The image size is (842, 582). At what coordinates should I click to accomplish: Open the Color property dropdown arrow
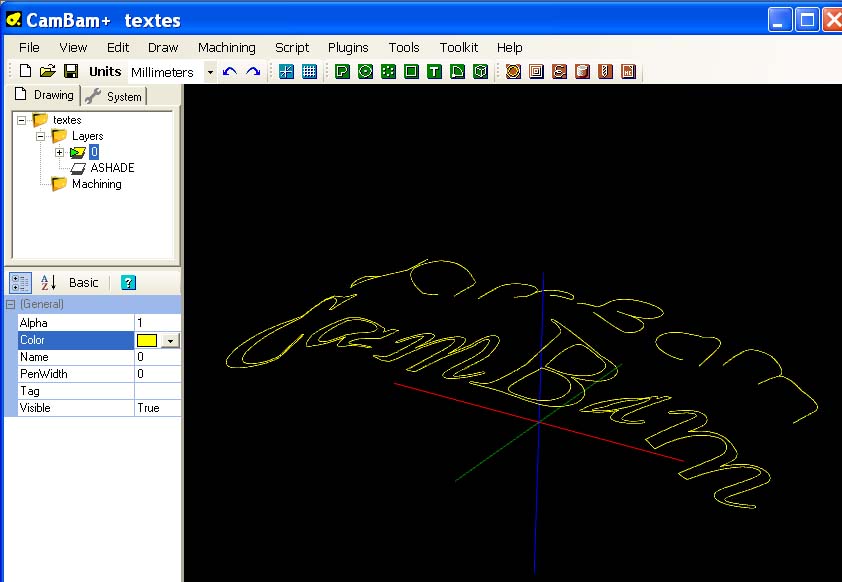(x=171, y=340)
